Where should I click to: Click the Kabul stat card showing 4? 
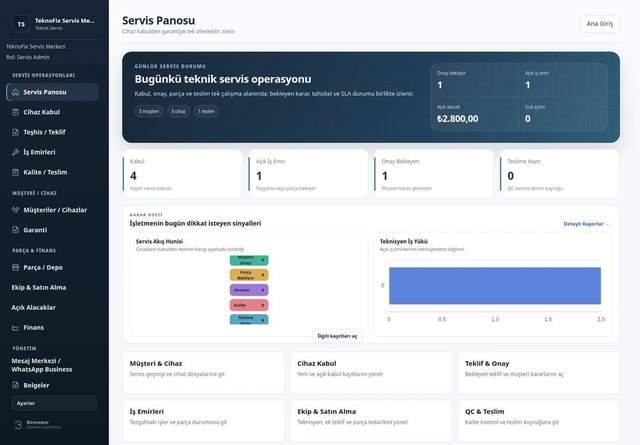click(x=182, y=174)
